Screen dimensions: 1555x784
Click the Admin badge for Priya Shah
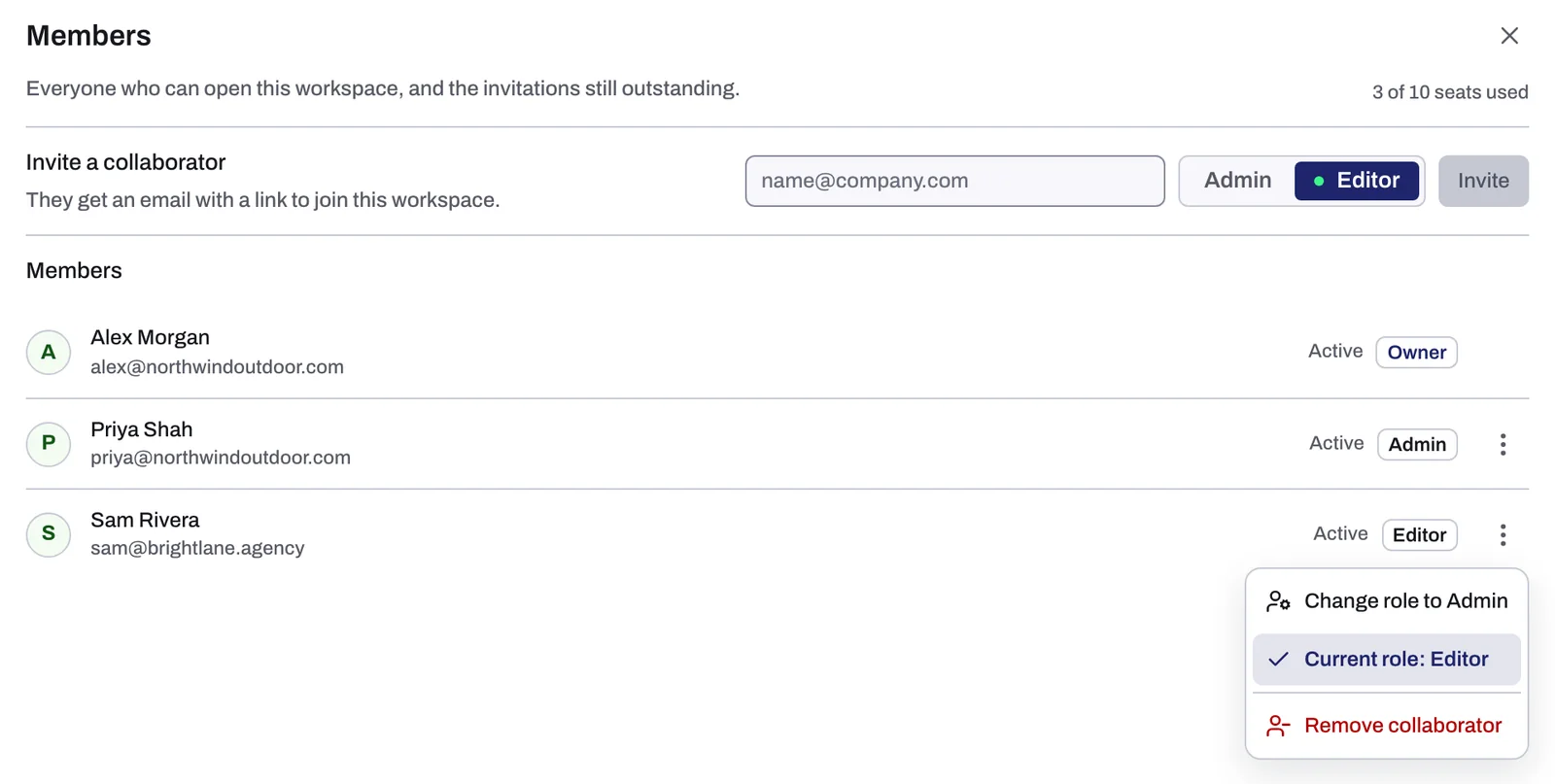tap(1417, 444)
